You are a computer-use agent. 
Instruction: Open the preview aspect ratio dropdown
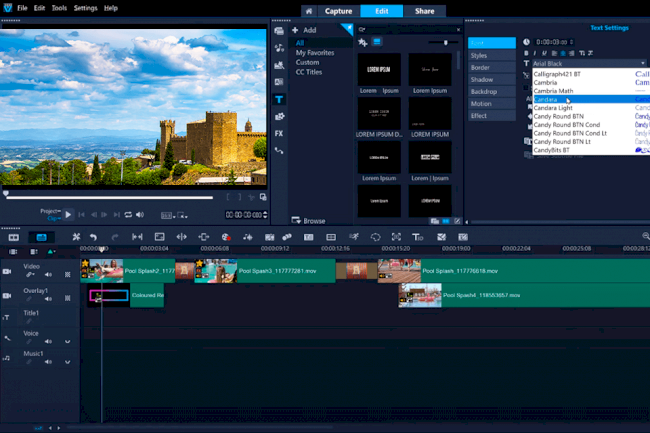(x=167, y=215)
